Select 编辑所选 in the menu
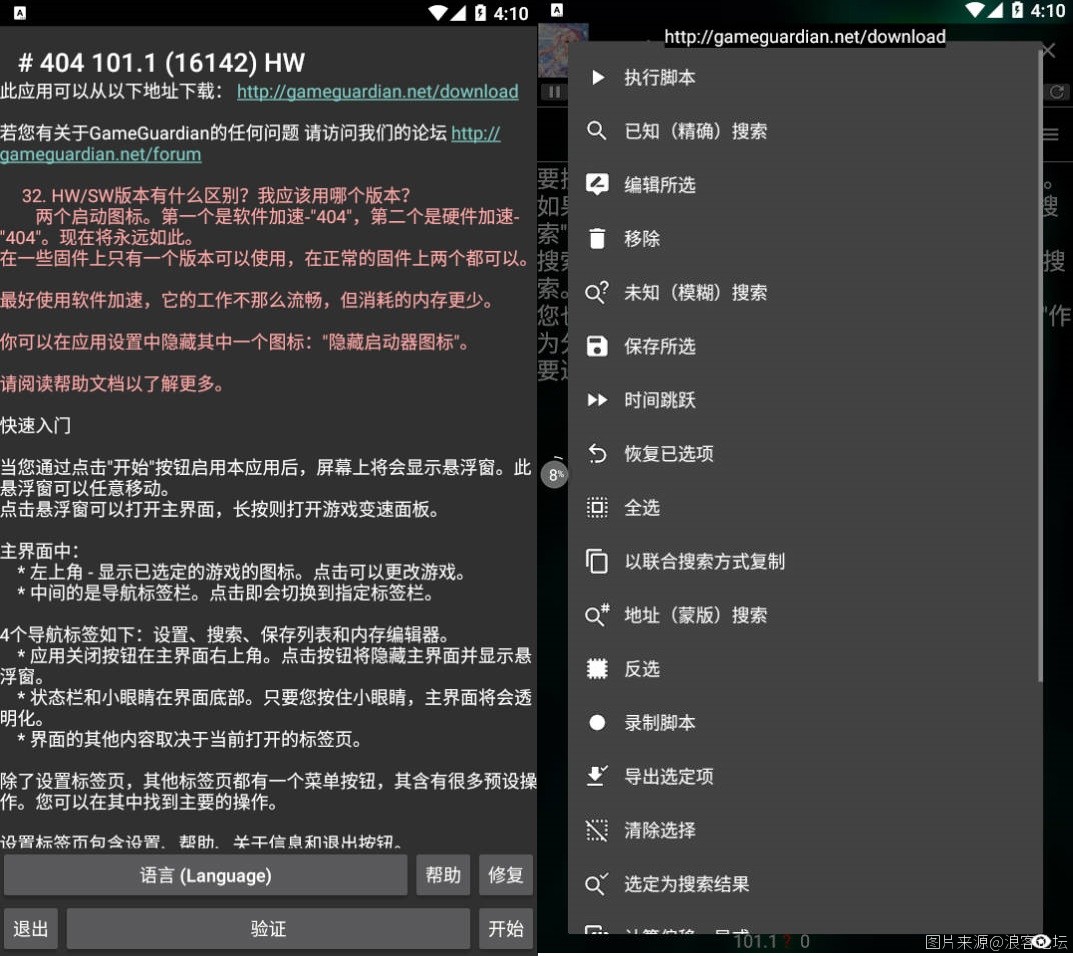Viewport: 1073px width, 956px height. tap(804, 185)
